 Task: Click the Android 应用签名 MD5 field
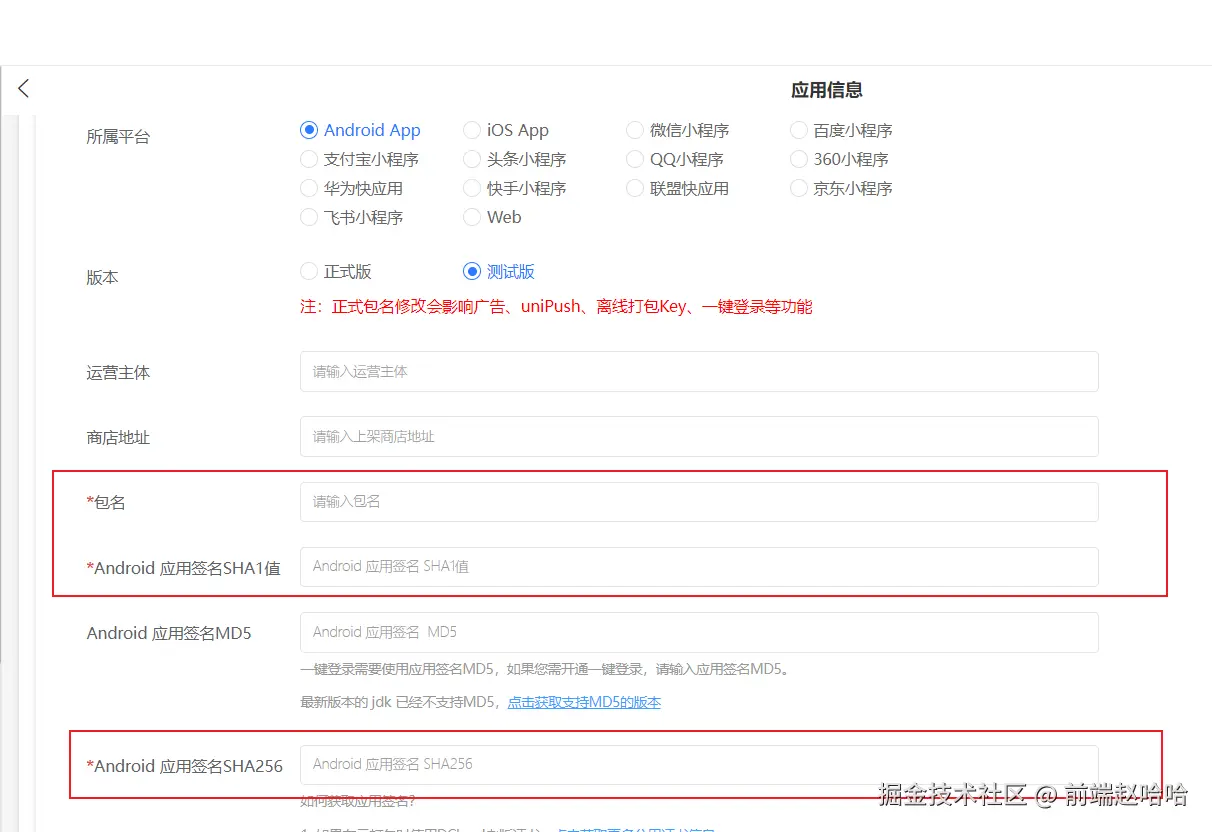click(699, 632)
